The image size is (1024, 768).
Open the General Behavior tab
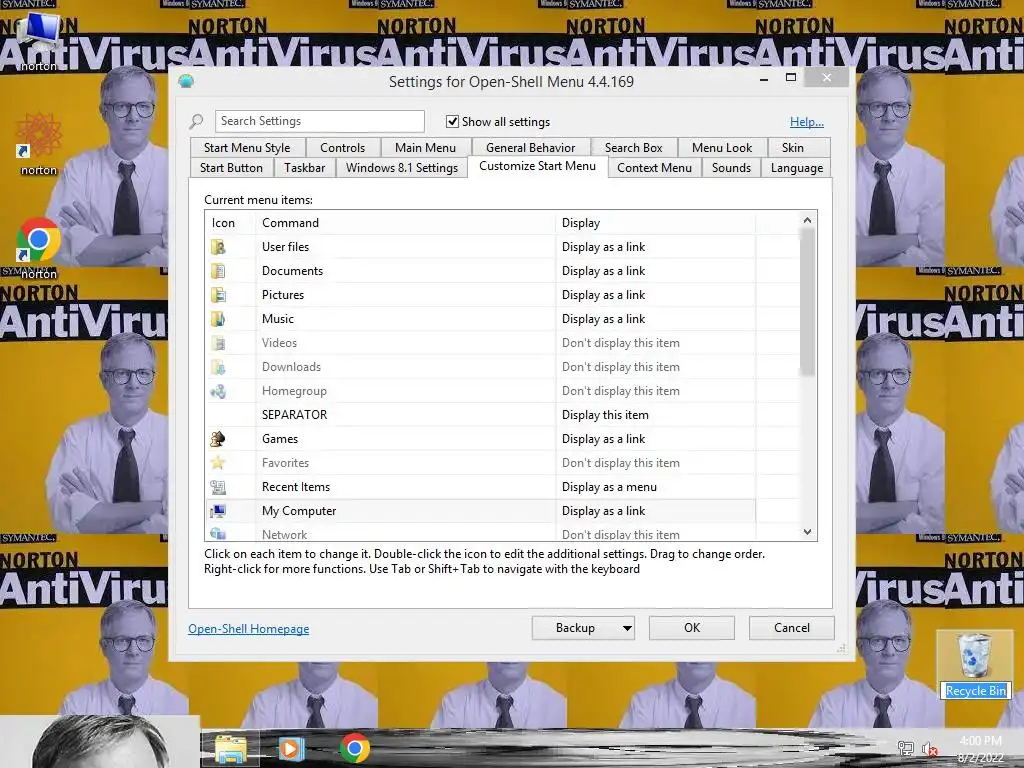tap(530, 148)
